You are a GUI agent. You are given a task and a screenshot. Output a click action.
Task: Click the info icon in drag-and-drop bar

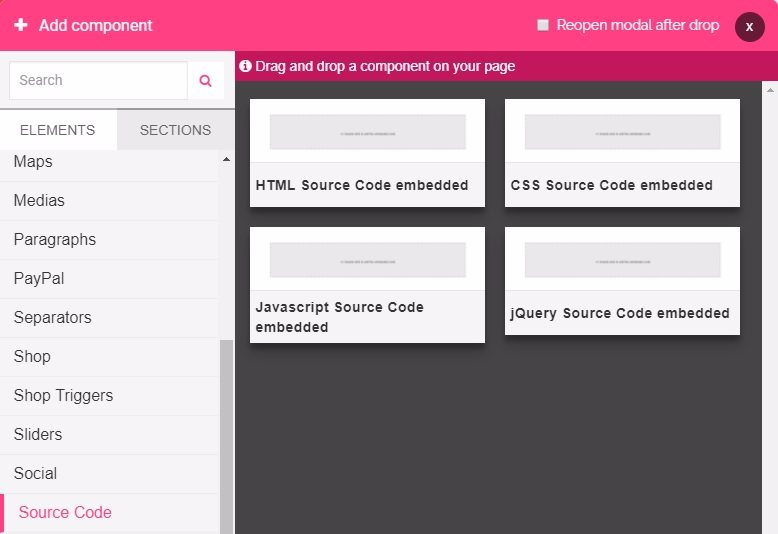245,67
